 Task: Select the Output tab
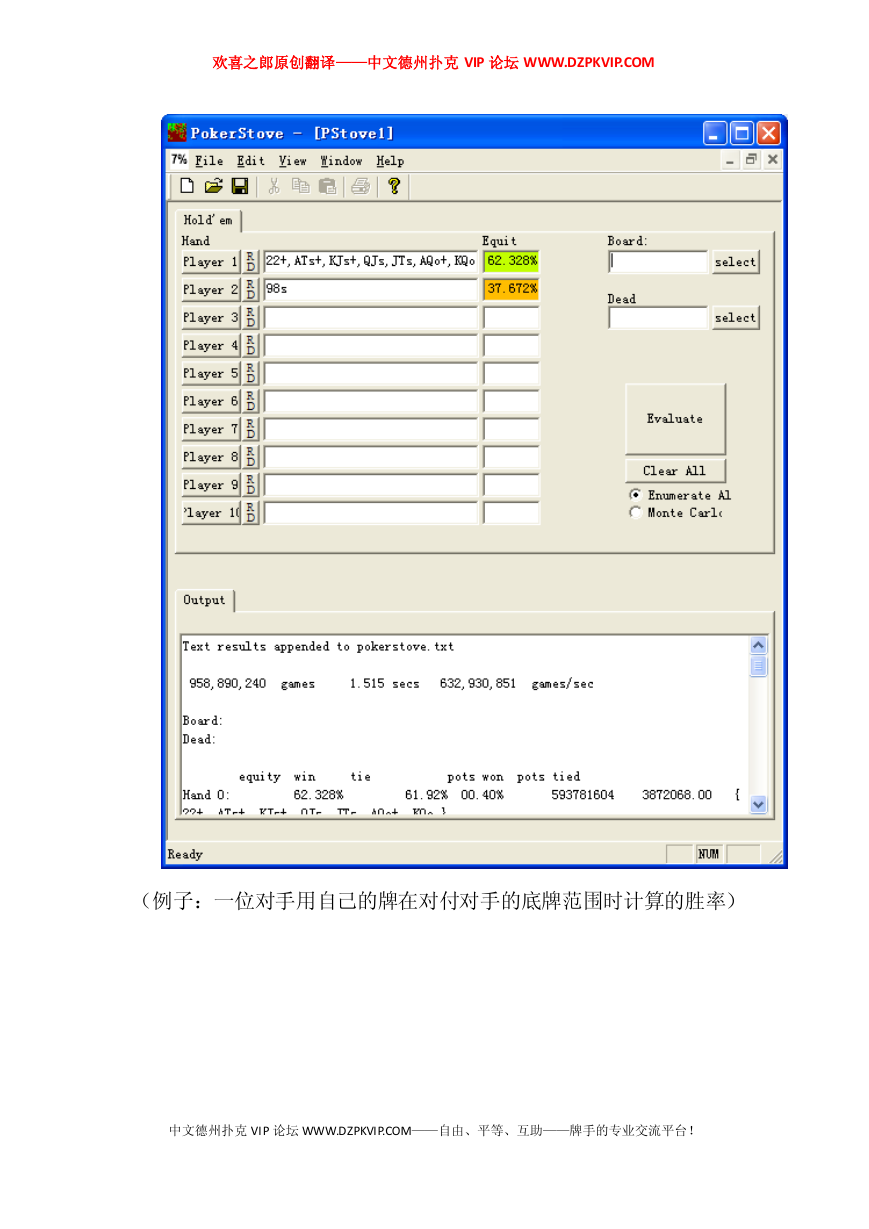point(205,600)
